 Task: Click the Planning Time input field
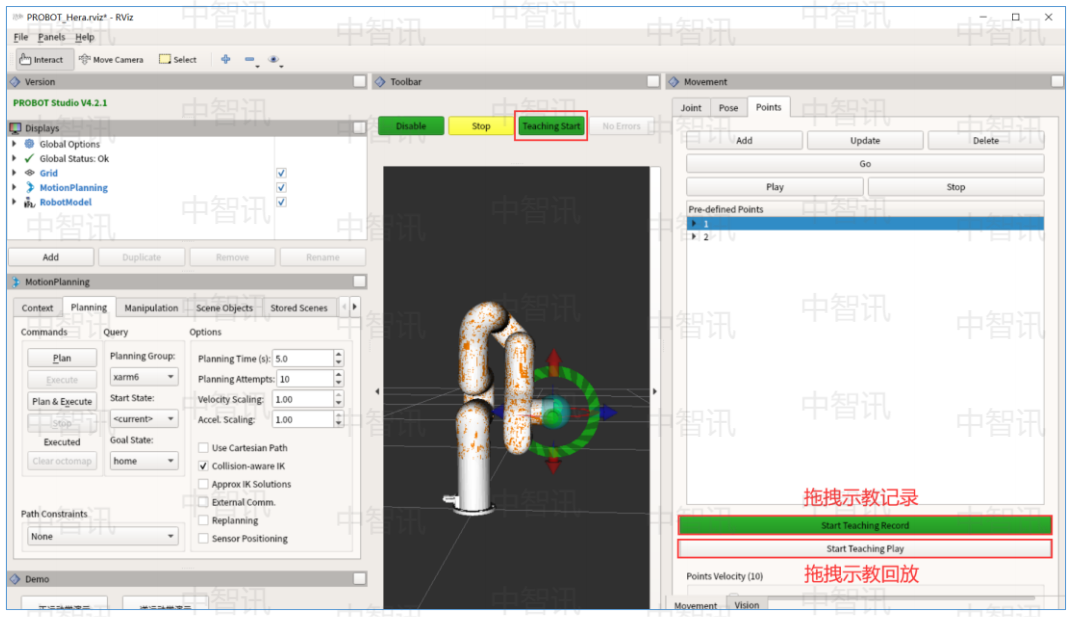[303, 358]
